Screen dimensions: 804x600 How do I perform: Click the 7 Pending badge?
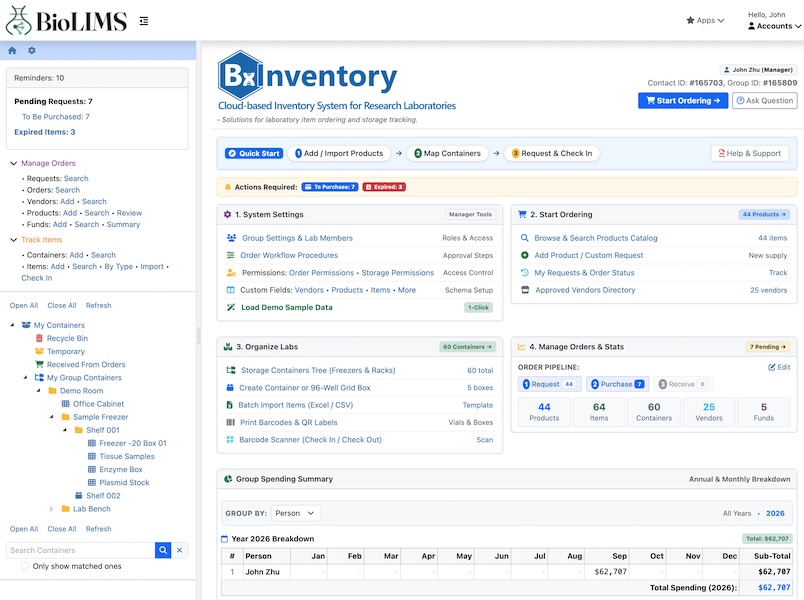coord(768,347)
